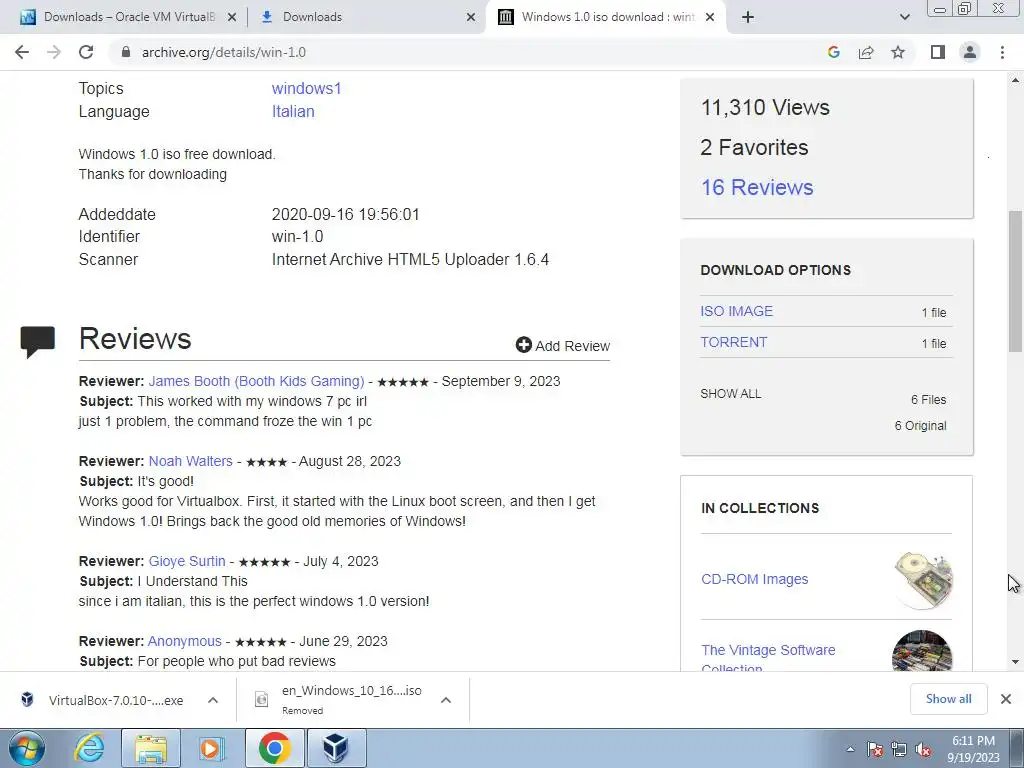The width and height of the screenshot is (1024, 768).
Task: Click Show all downloads button
Action: point(948,699)
